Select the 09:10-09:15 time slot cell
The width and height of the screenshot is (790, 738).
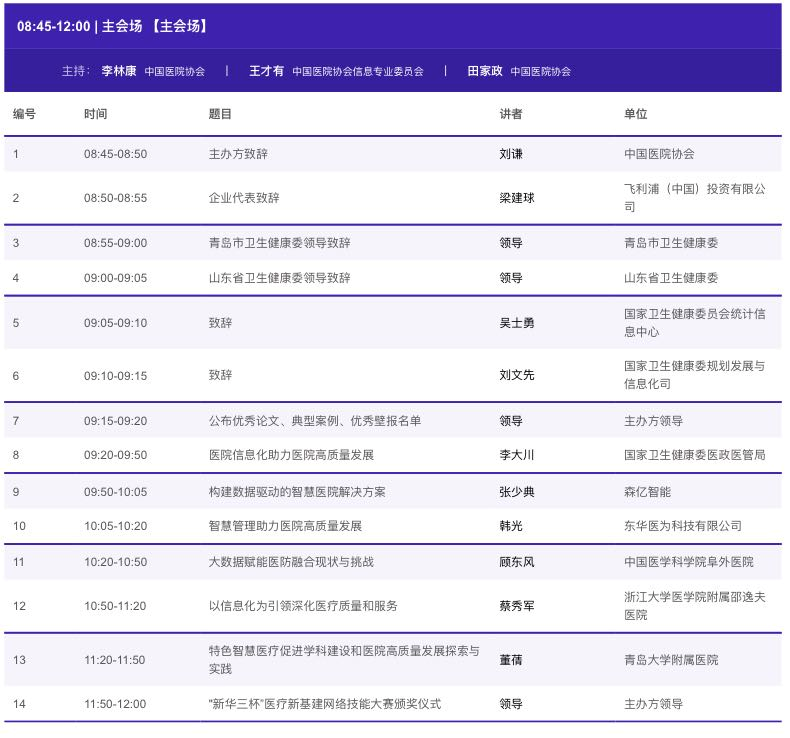(x=115, y=375)
